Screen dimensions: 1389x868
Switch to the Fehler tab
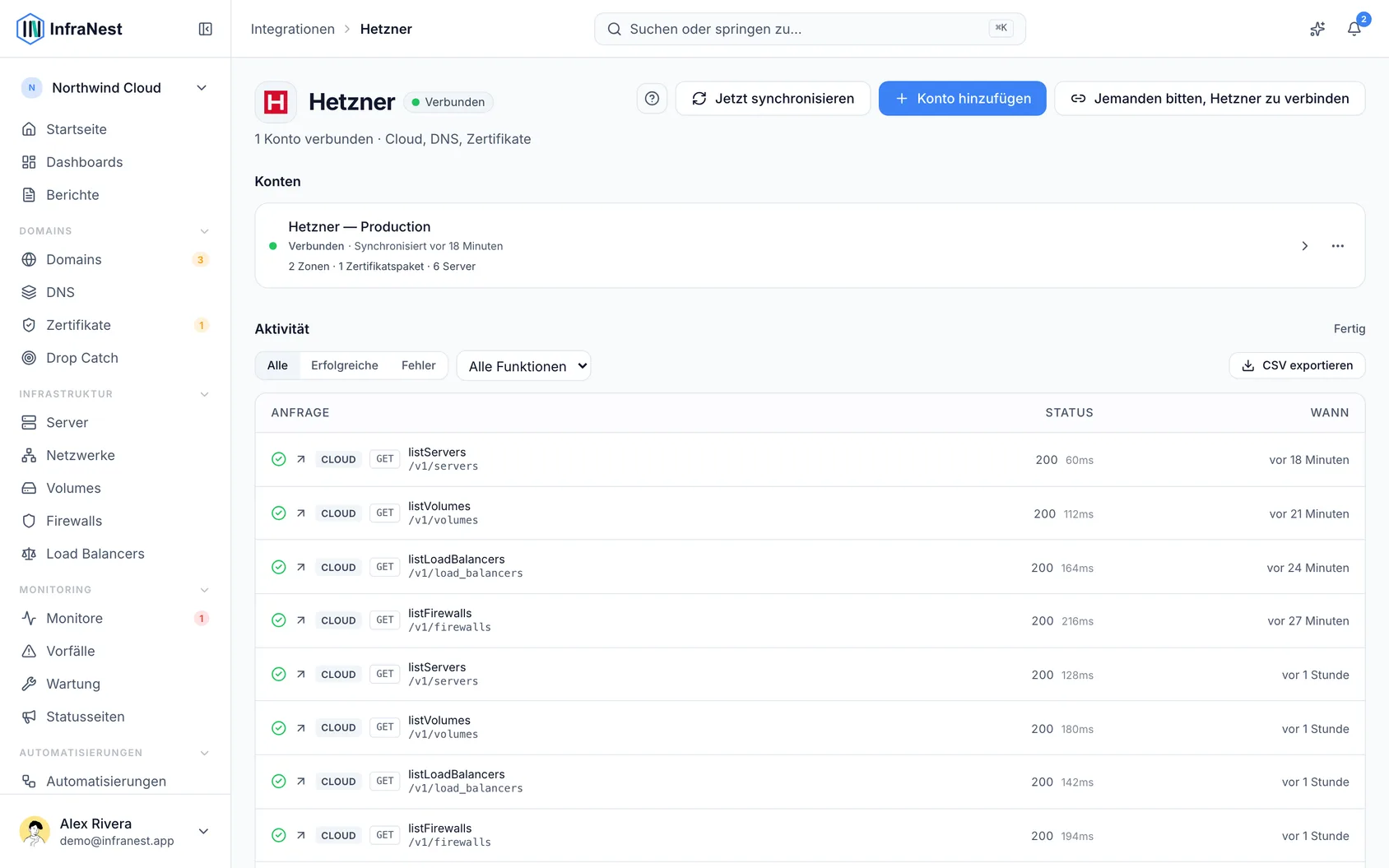[x=419, y=365]
